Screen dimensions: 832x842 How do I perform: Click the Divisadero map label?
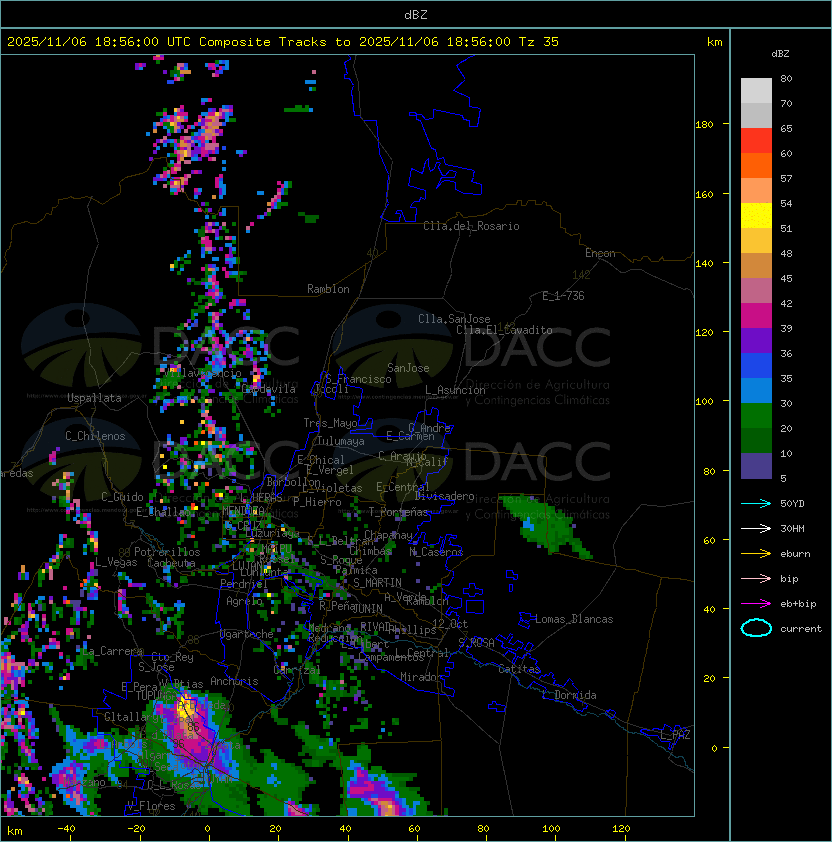coord(445,496)
